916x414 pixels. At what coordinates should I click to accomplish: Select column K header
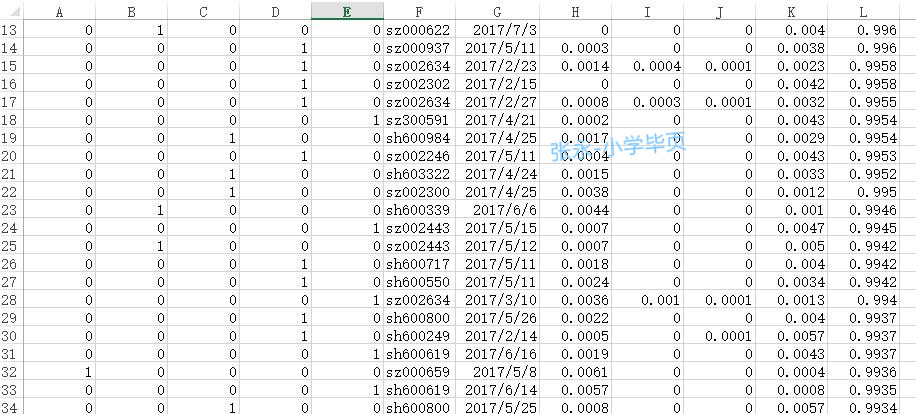point(791,11)
